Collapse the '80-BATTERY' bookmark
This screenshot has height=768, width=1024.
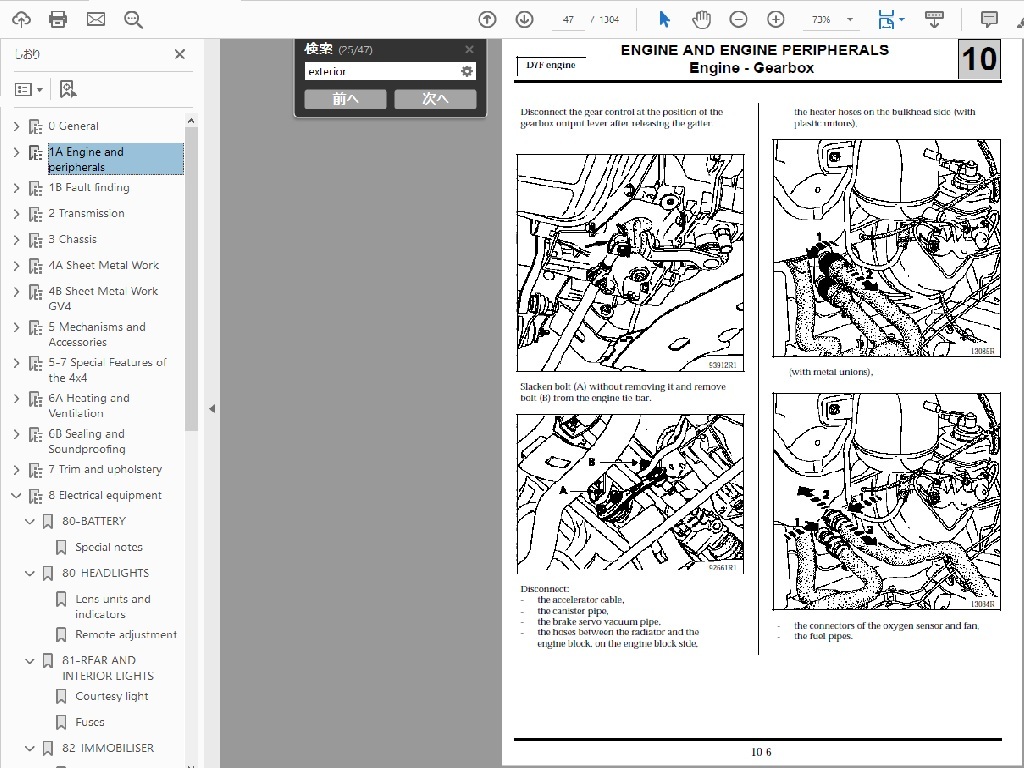click(29, 521)
